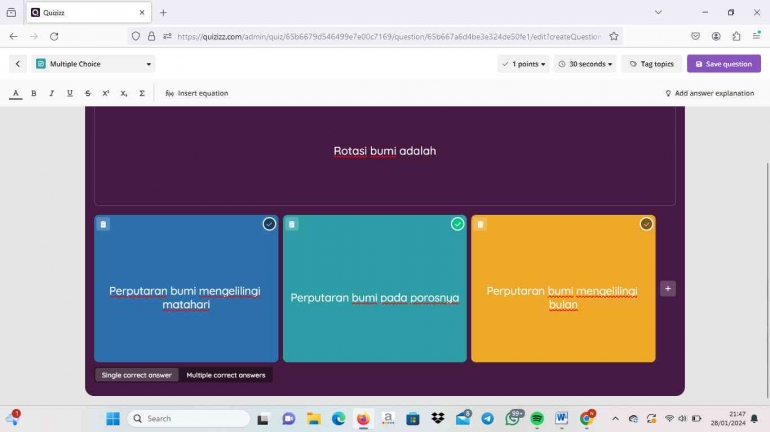Bookmark this page with the star icon

tap(614, 36)
